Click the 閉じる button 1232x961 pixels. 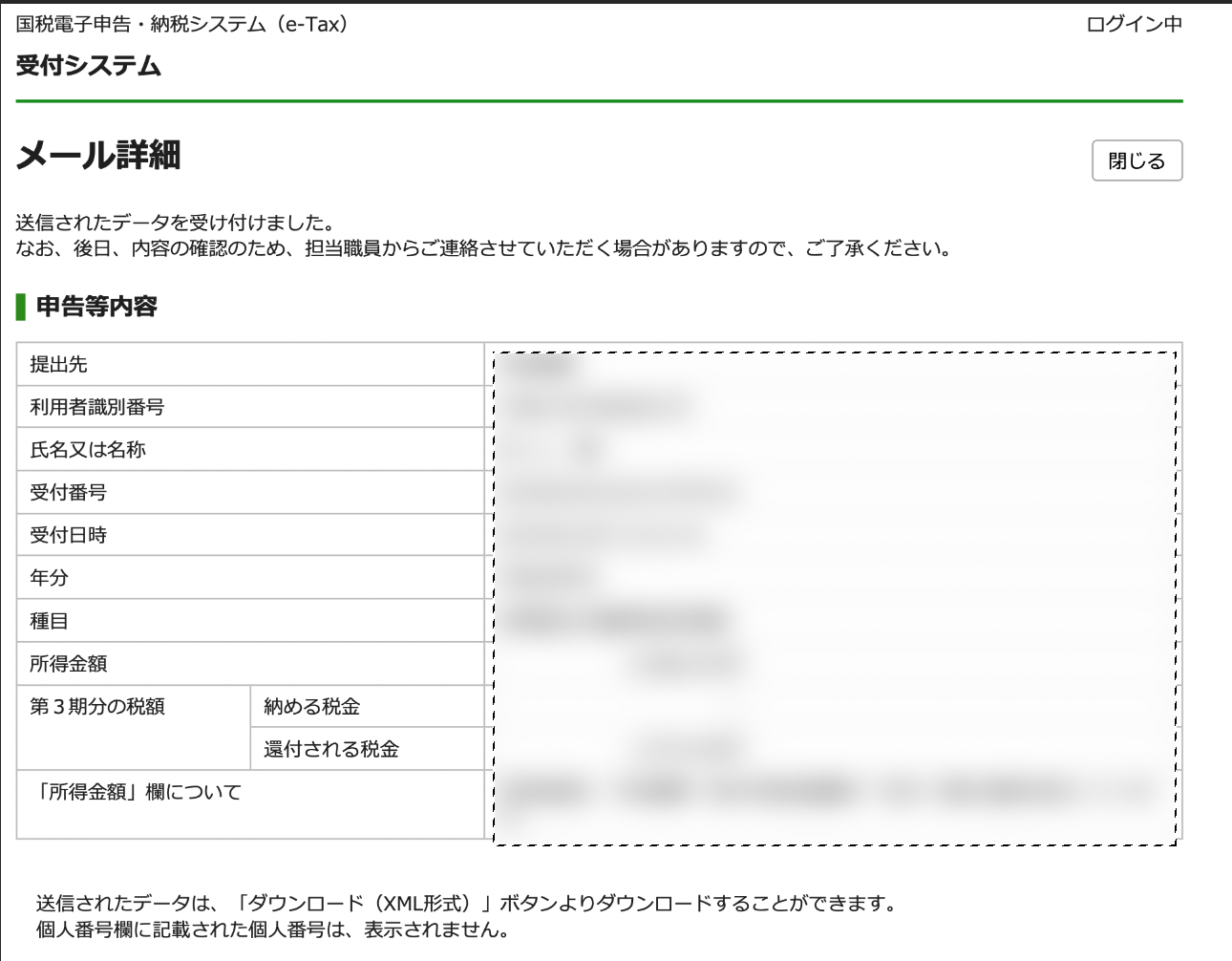1136,160
